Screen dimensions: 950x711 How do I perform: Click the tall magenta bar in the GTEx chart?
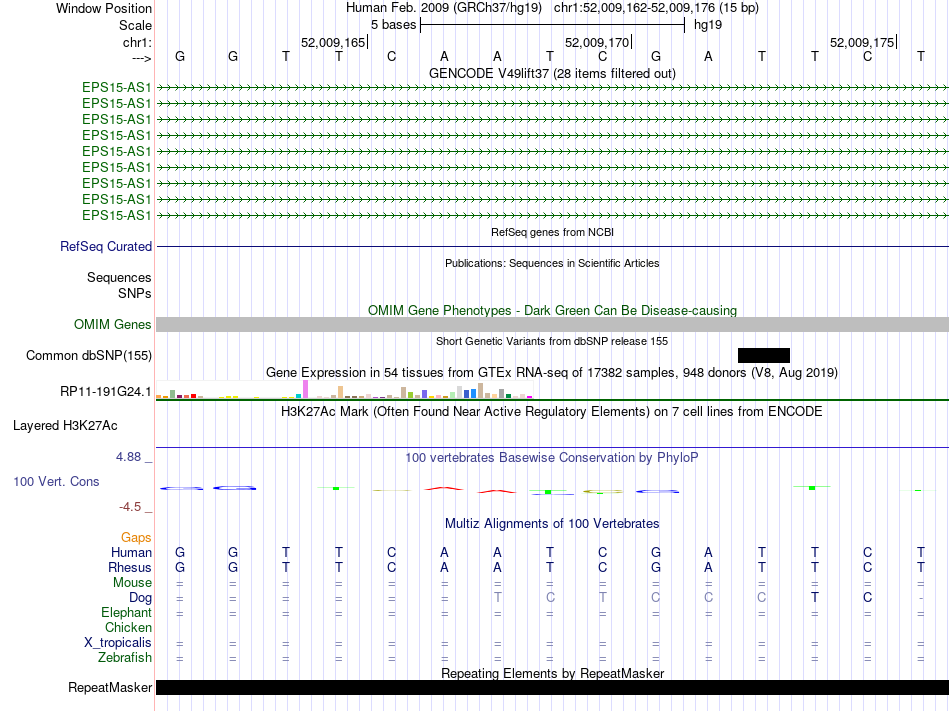pos(305,389)
